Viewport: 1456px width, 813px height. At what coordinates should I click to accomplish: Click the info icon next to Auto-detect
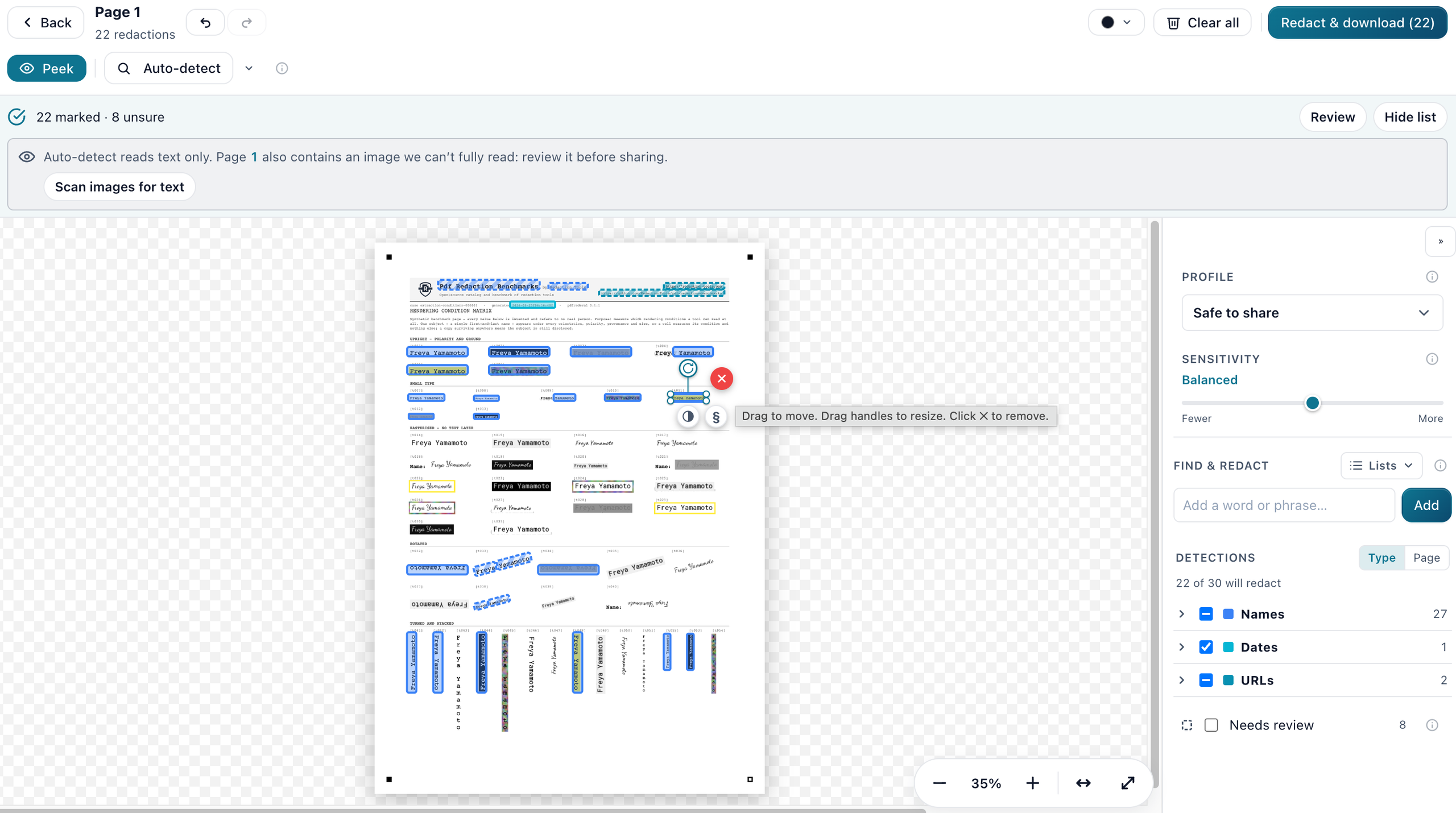coord(282,68)
